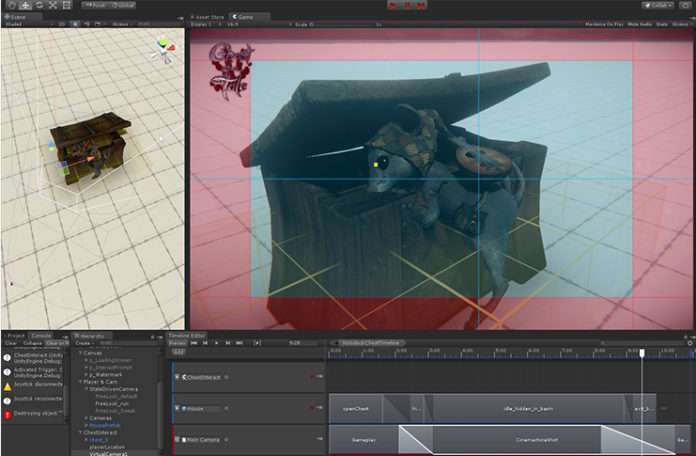The image size is (696, 456).
Task: Switch to the Project tab
Action: pyautogui.click(x=15, y=336)
